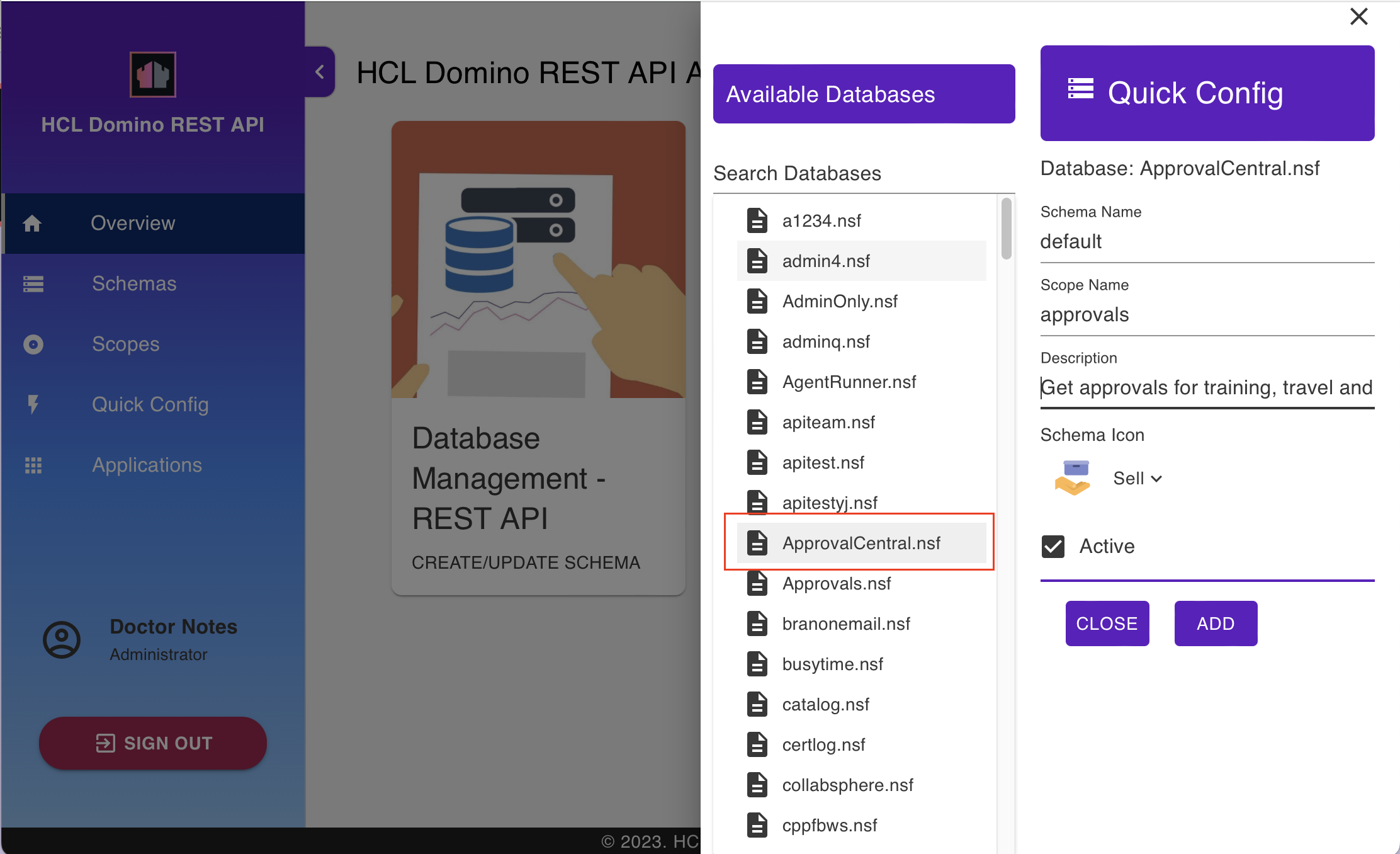This screenshot has height=854, width=1400.
Task: Open the Available Databases list expander
Action: [862, 93]
